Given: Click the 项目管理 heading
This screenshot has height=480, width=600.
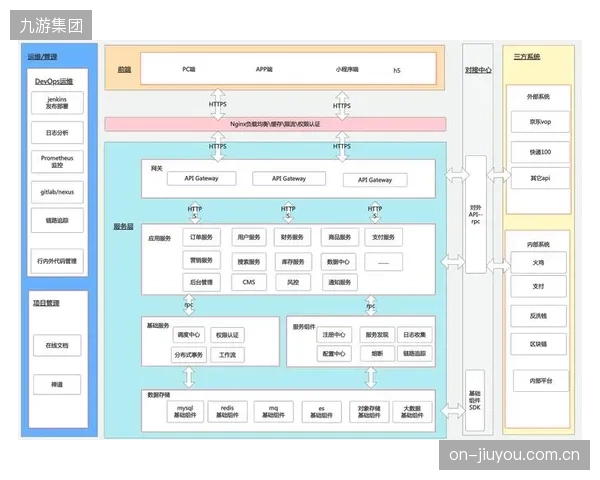Looking at the screenshot, I should point(46,303).
